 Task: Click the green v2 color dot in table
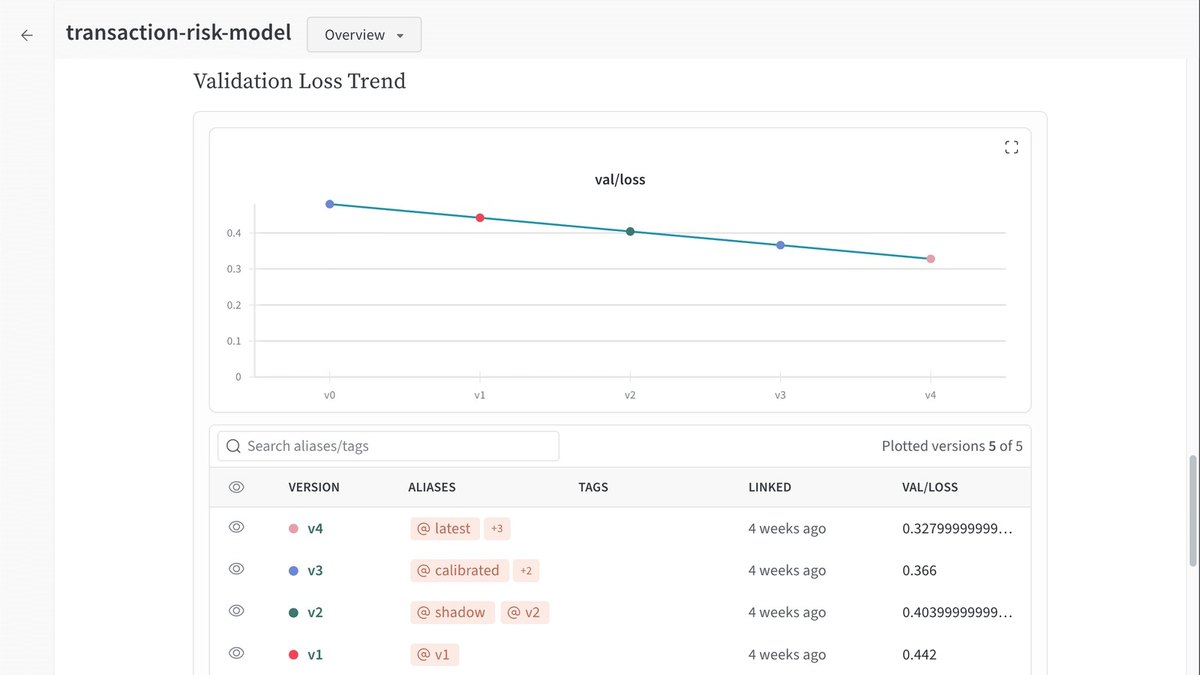(x=293, y=613)
